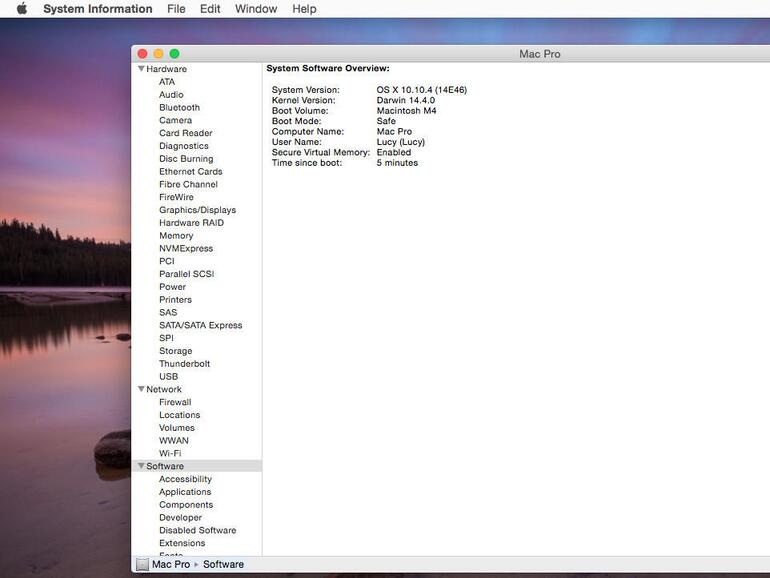Click the Secure Virtual Memory value Enabled
The image size is (770, 578).
click(x=394, y=152)
